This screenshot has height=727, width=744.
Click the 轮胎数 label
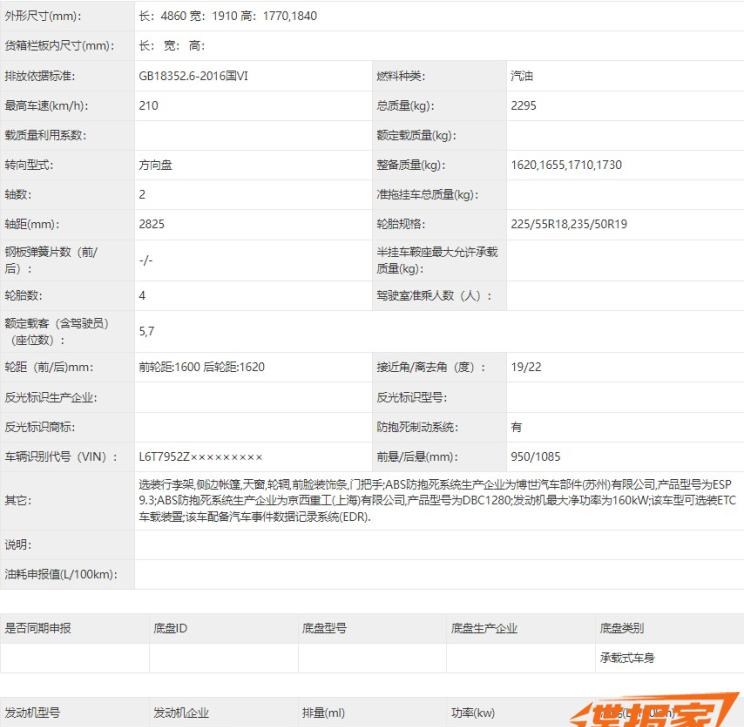point(23,296)
